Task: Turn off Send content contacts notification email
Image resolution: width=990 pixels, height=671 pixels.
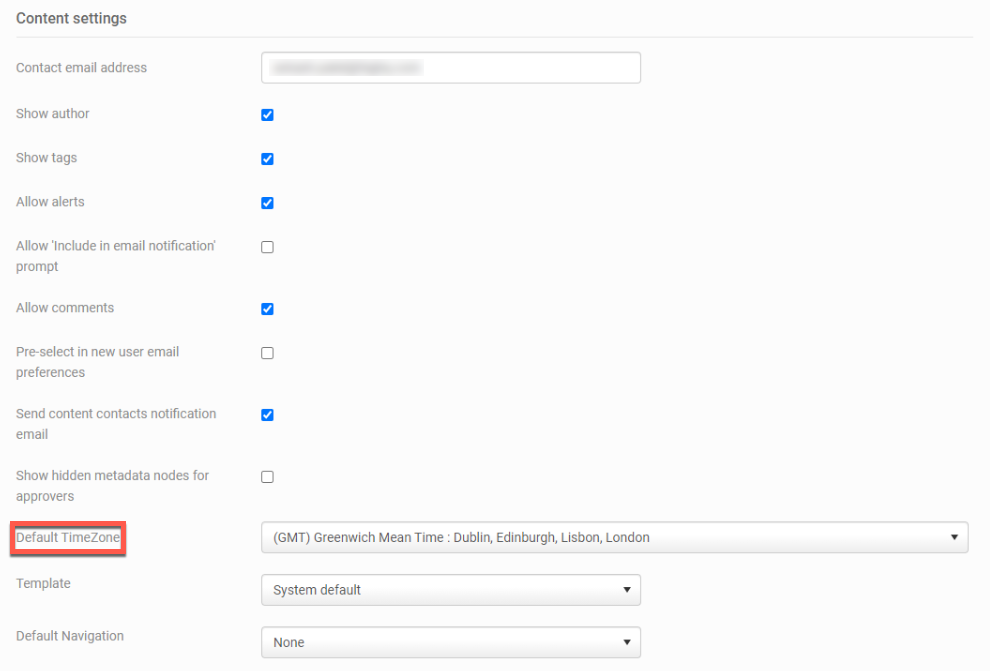Action: coord(267,415)
